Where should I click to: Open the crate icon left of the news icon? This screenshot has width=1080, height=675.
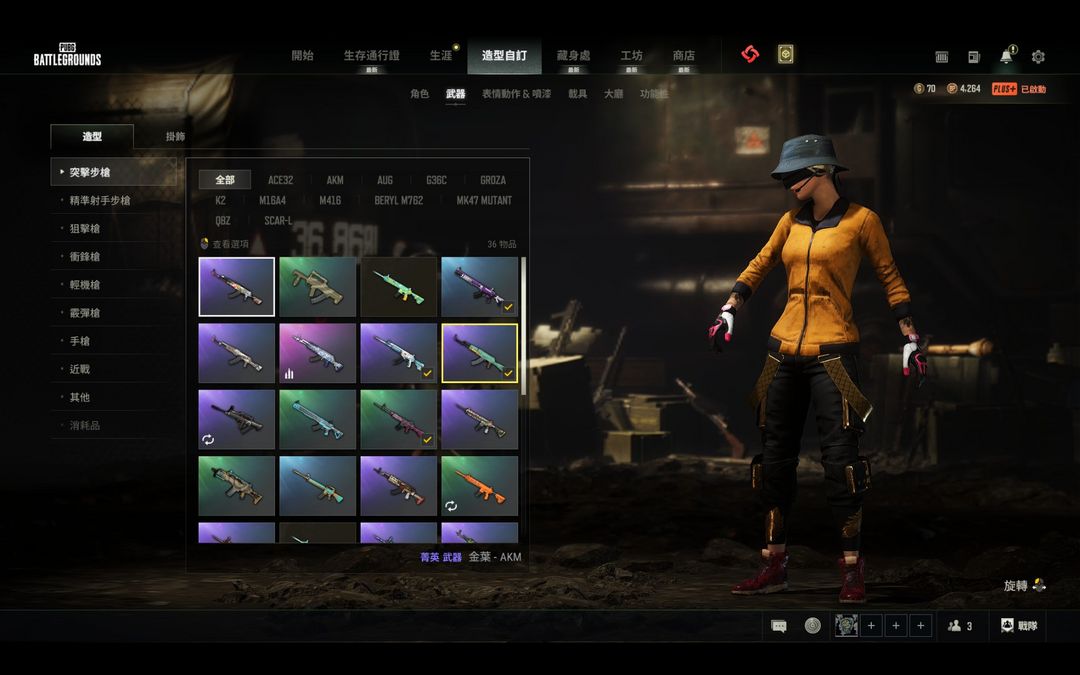pos(942,57)
